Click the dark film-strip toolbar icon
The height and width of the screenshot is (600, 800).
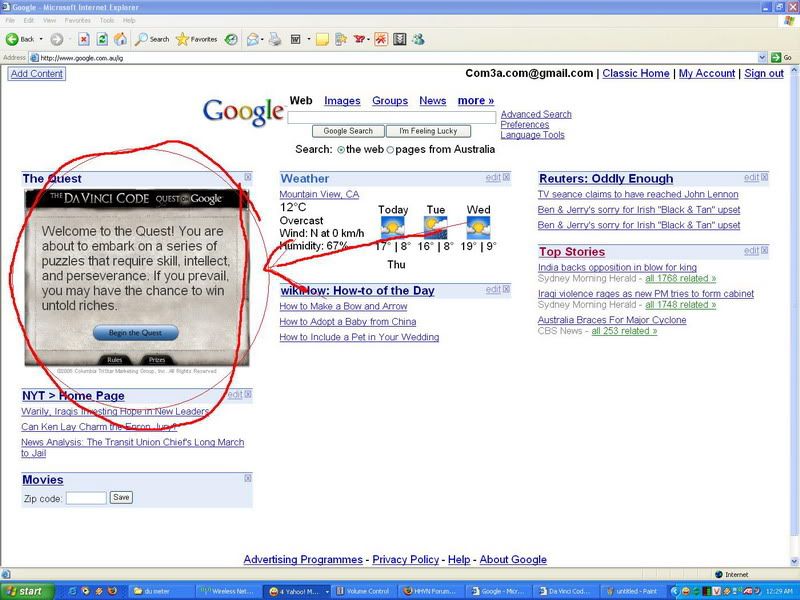pos(399,39)
